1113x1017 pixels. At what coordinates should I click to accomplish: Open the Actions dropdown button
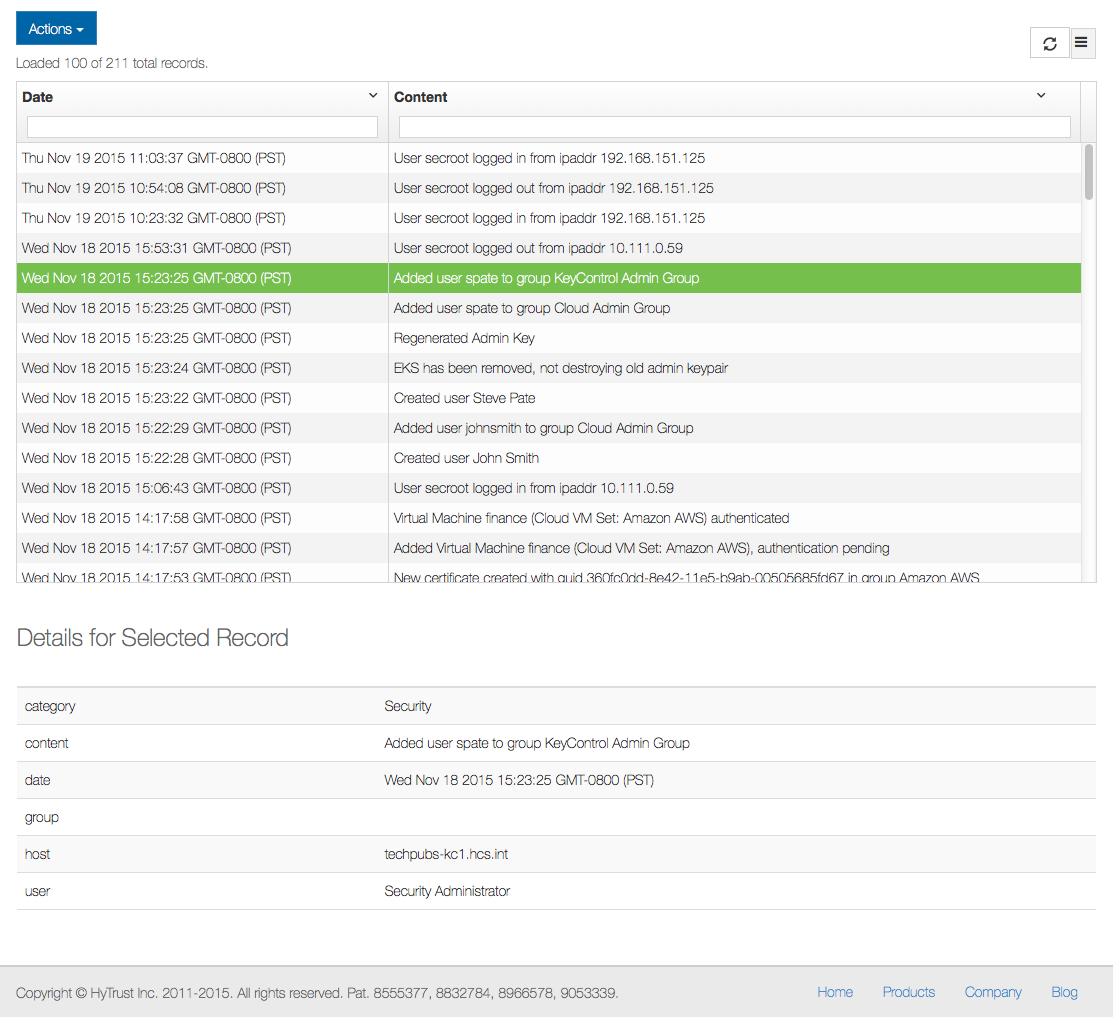coord(56,28)
